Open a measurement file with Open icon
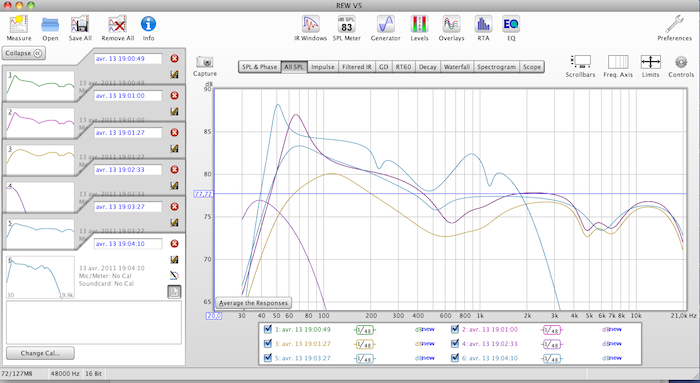700x383 pixels. click(x=50, y=24)
